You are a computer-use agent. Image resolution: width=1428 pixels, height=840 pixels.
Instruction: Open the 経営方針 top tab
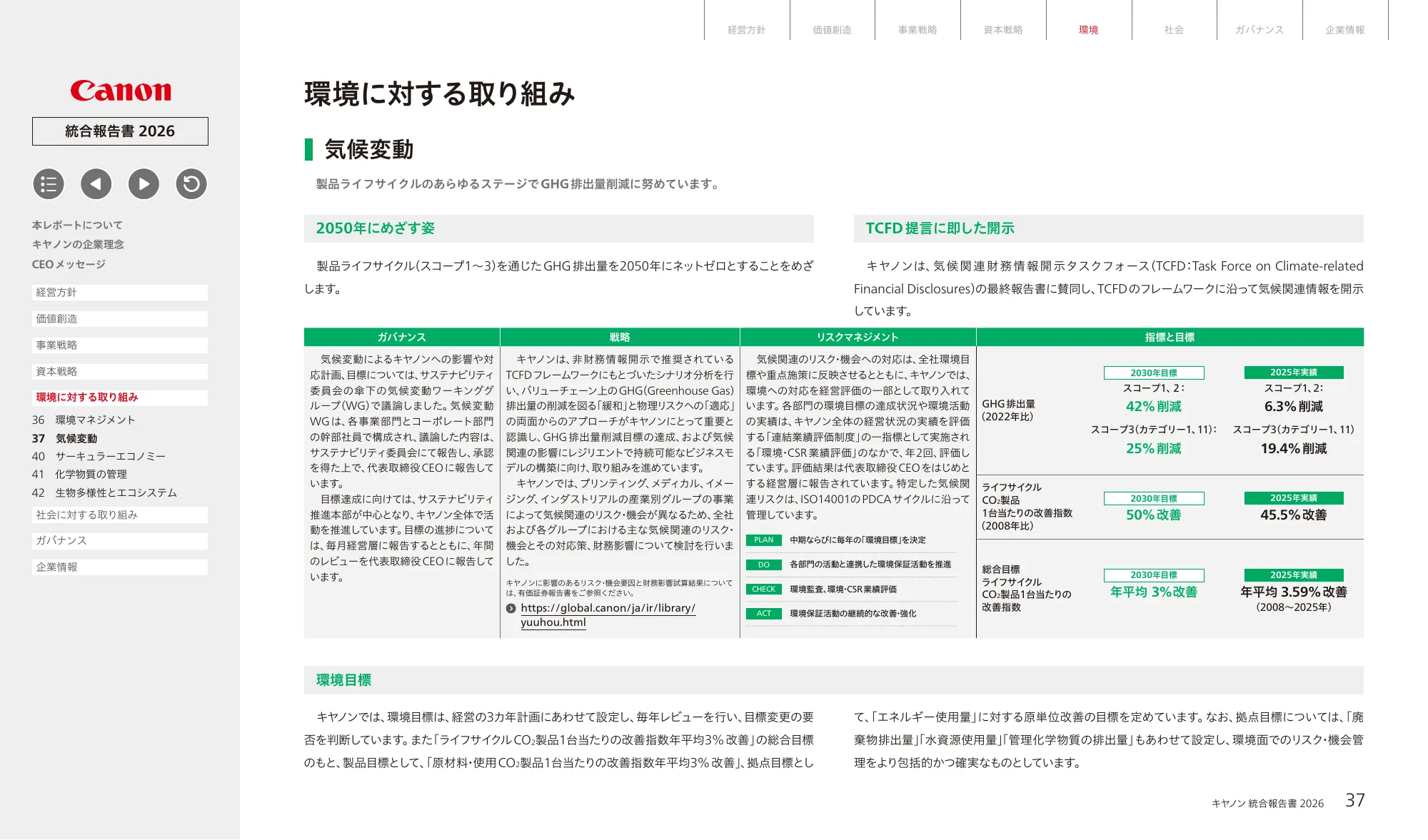[747, 29]
